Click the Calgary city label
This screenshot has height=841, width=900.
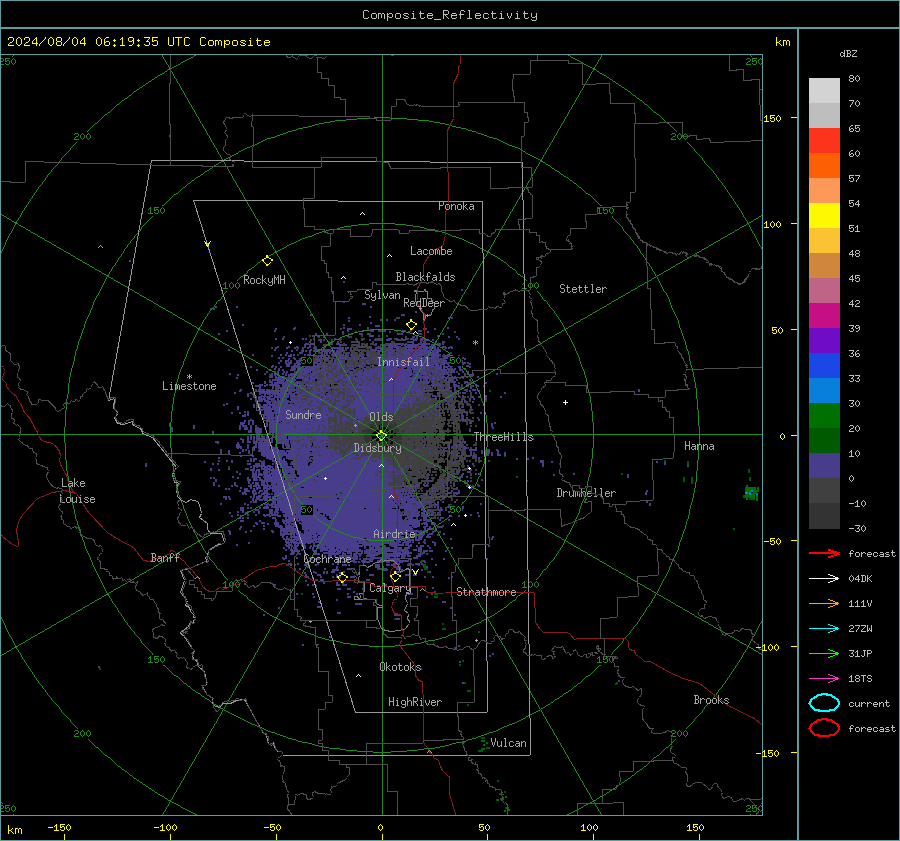coord(390,588)
